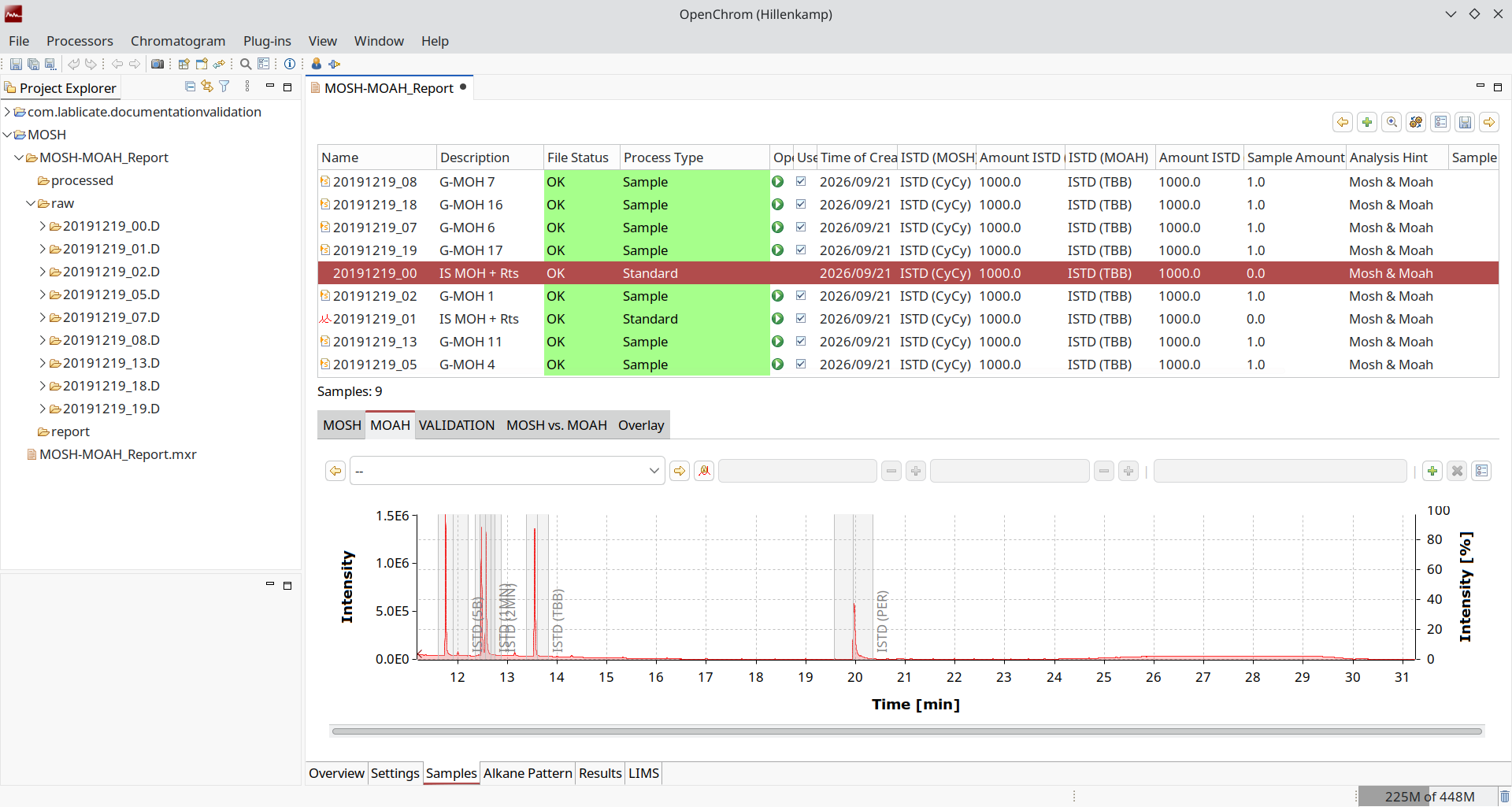Open the chromatogram selection dropdown showing --
1512x807 pixels.
point(507,471)
